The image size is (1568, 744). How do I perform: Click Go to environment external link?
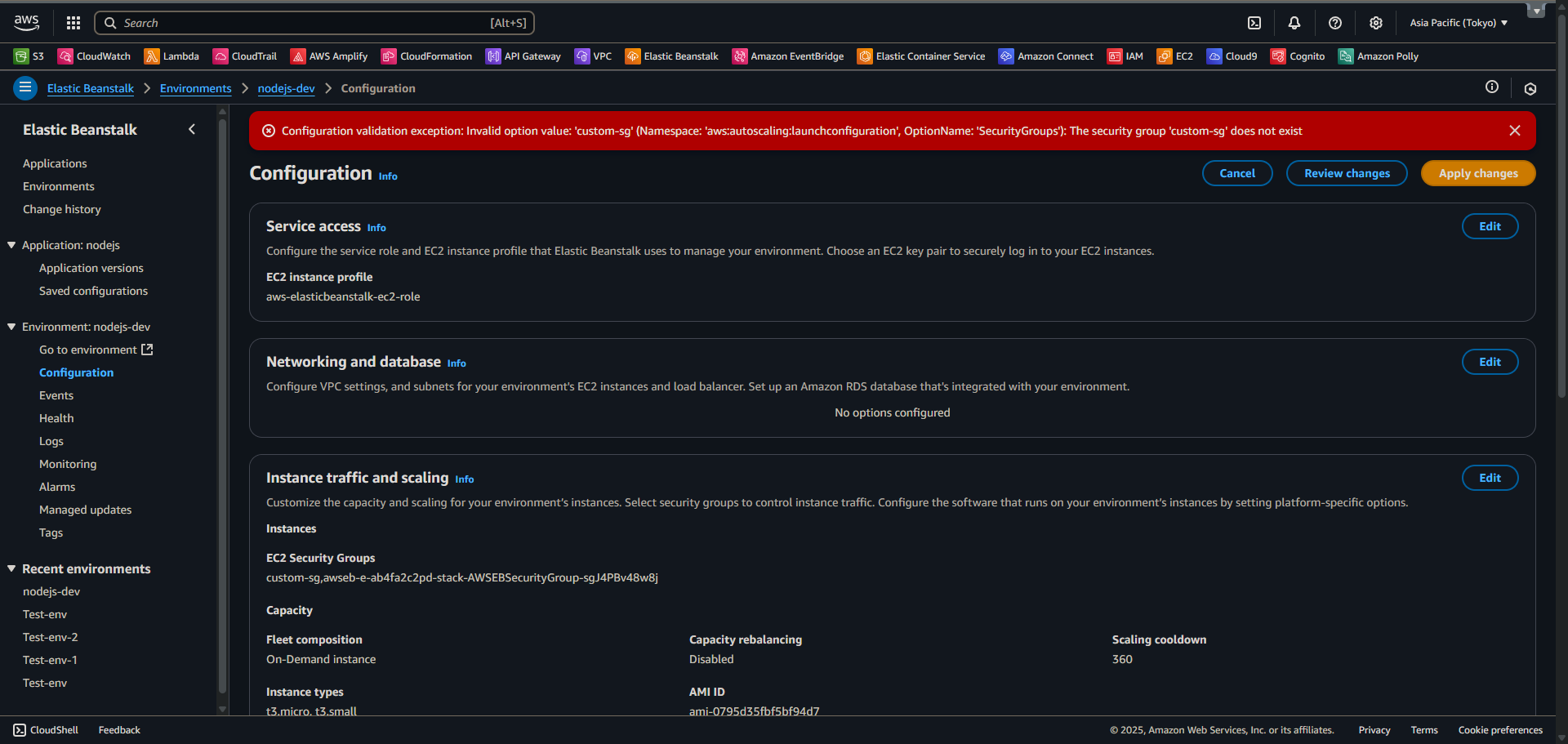[x=96, y=350]
